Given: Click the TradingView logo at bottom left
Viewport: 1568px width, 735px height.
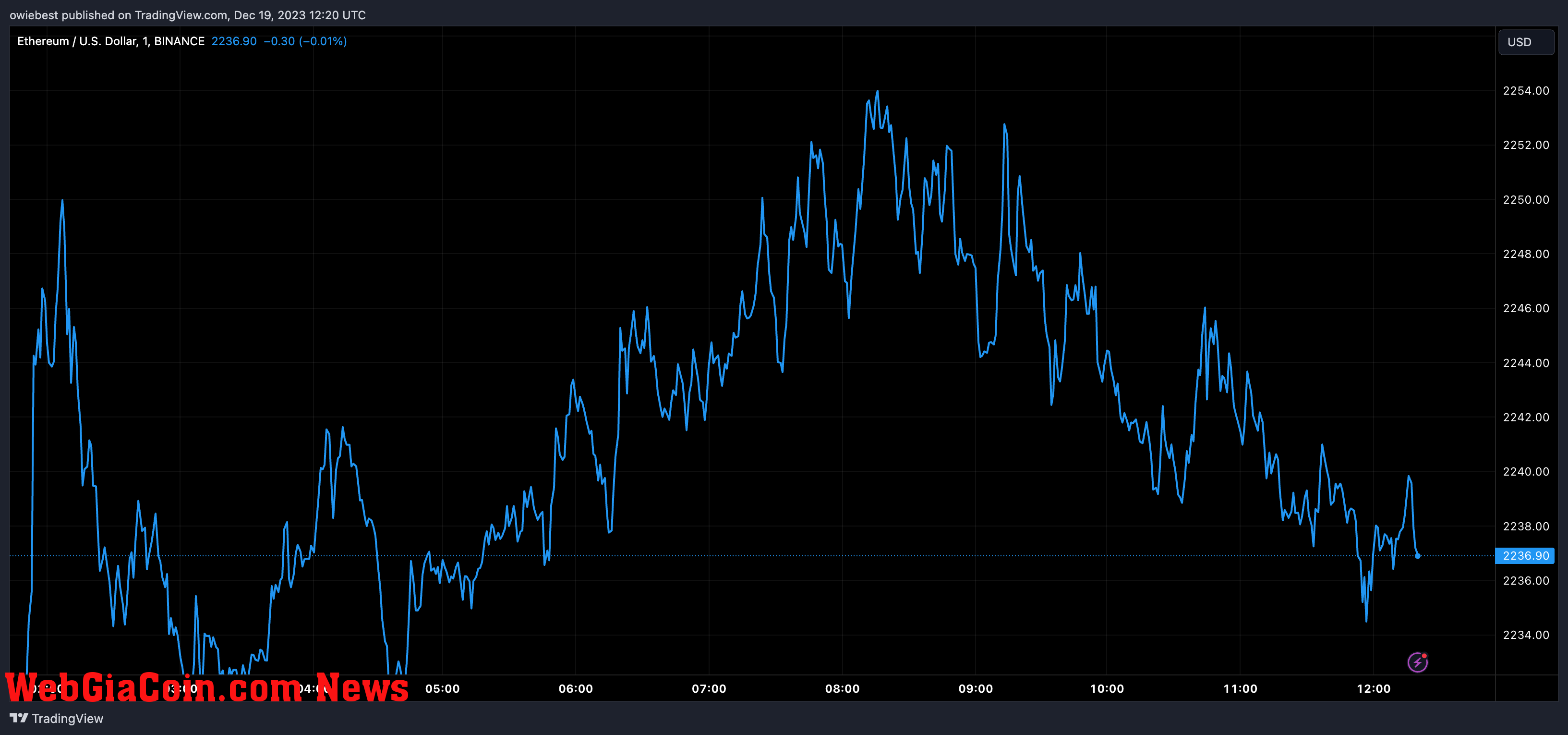Looking at the screenshot, I should (x=57, y=719).
